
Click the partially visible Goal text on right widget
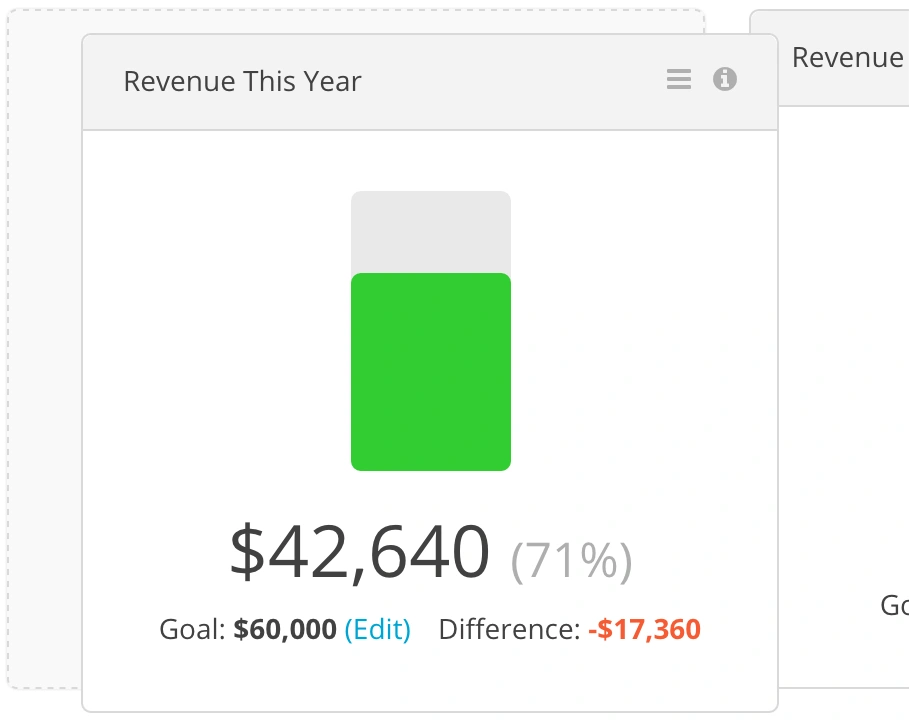point(895,606)
